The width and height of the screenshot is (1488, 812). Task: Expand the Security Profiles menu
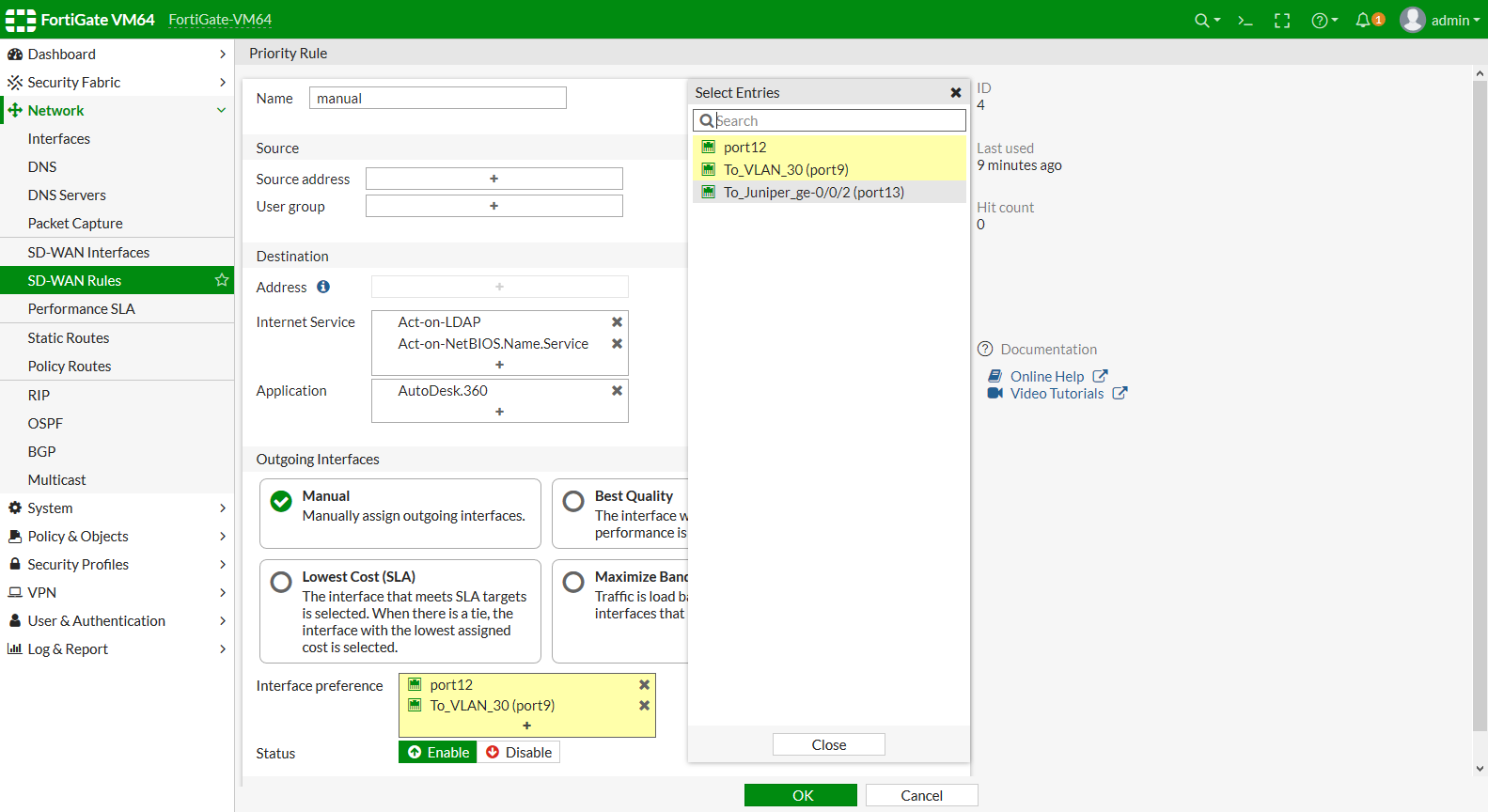[117, 565]
